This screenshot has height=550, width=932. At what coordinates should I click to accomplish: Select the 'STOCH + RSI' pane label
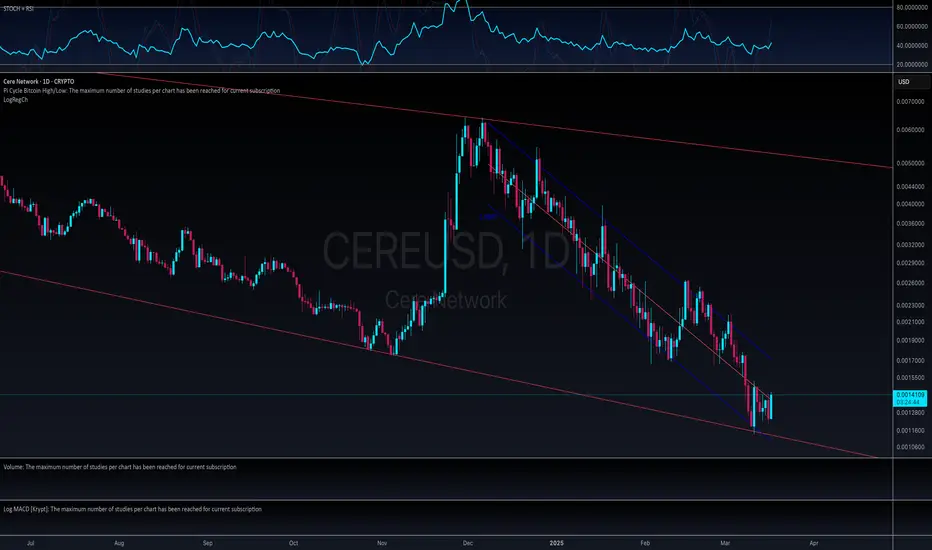18,9
